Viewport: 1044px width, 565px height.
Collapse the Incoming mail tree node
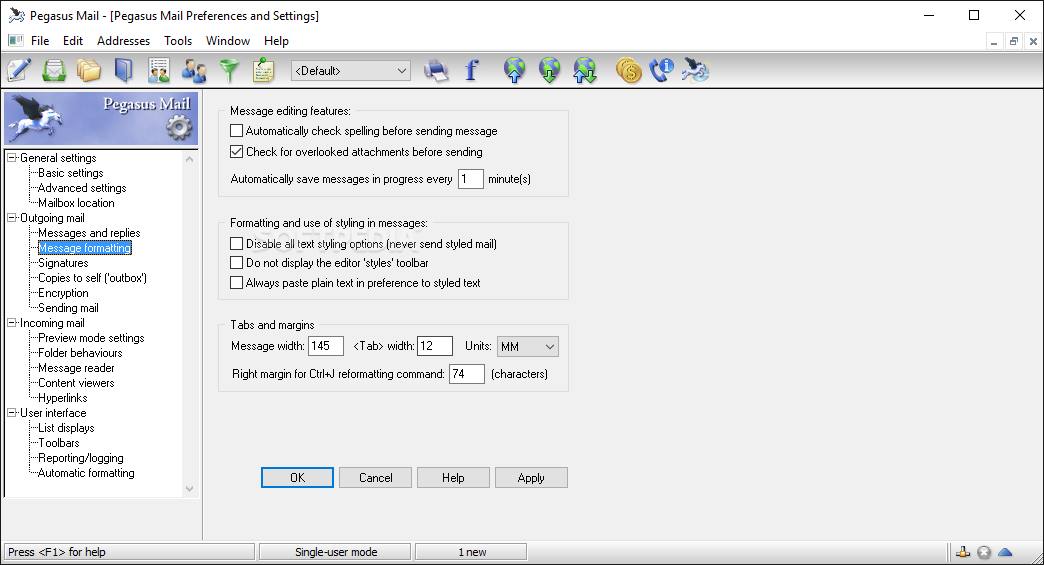pyautogui.click(x=12, y=323)
